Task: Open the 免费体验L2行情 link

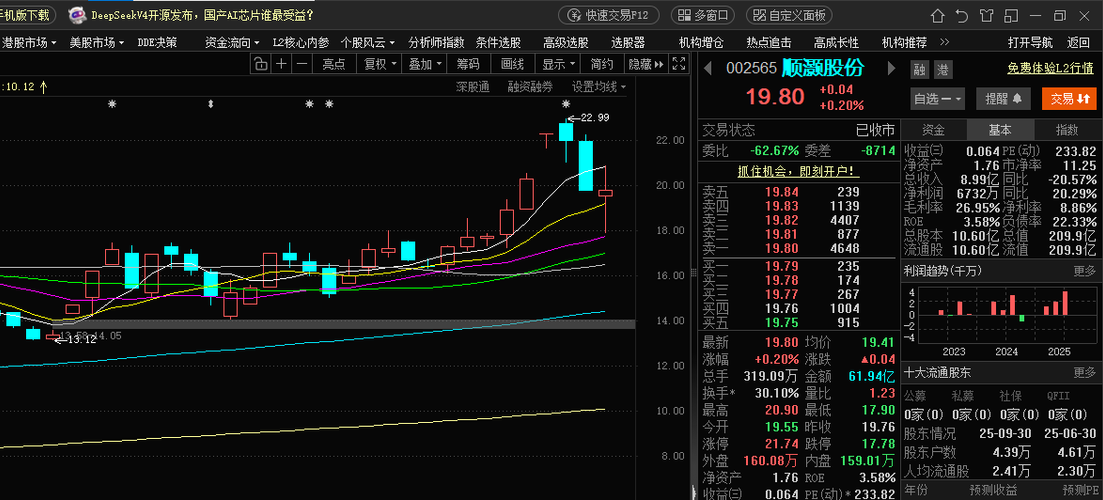Action: (x=1050, y=69)
